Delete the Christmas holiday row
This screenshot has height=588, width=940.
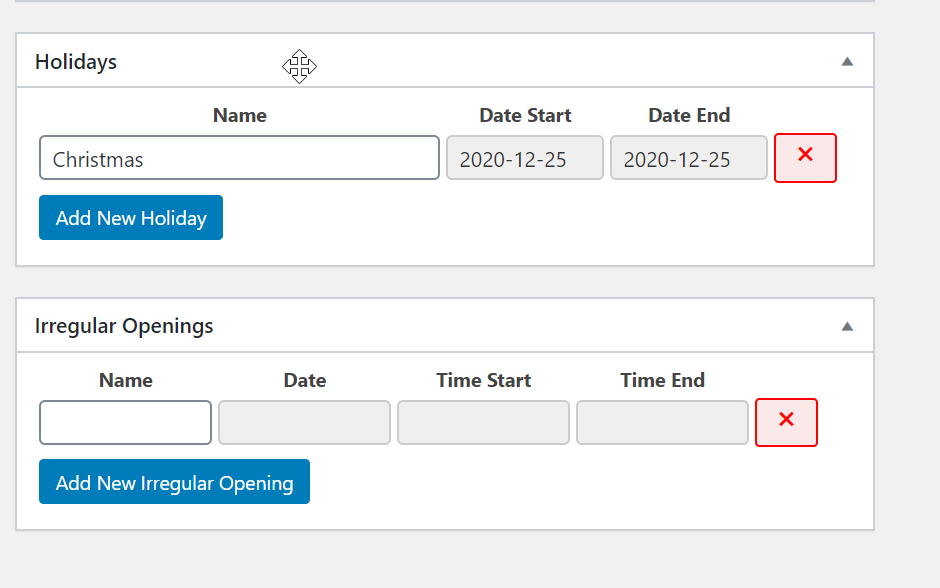point(805,158)
